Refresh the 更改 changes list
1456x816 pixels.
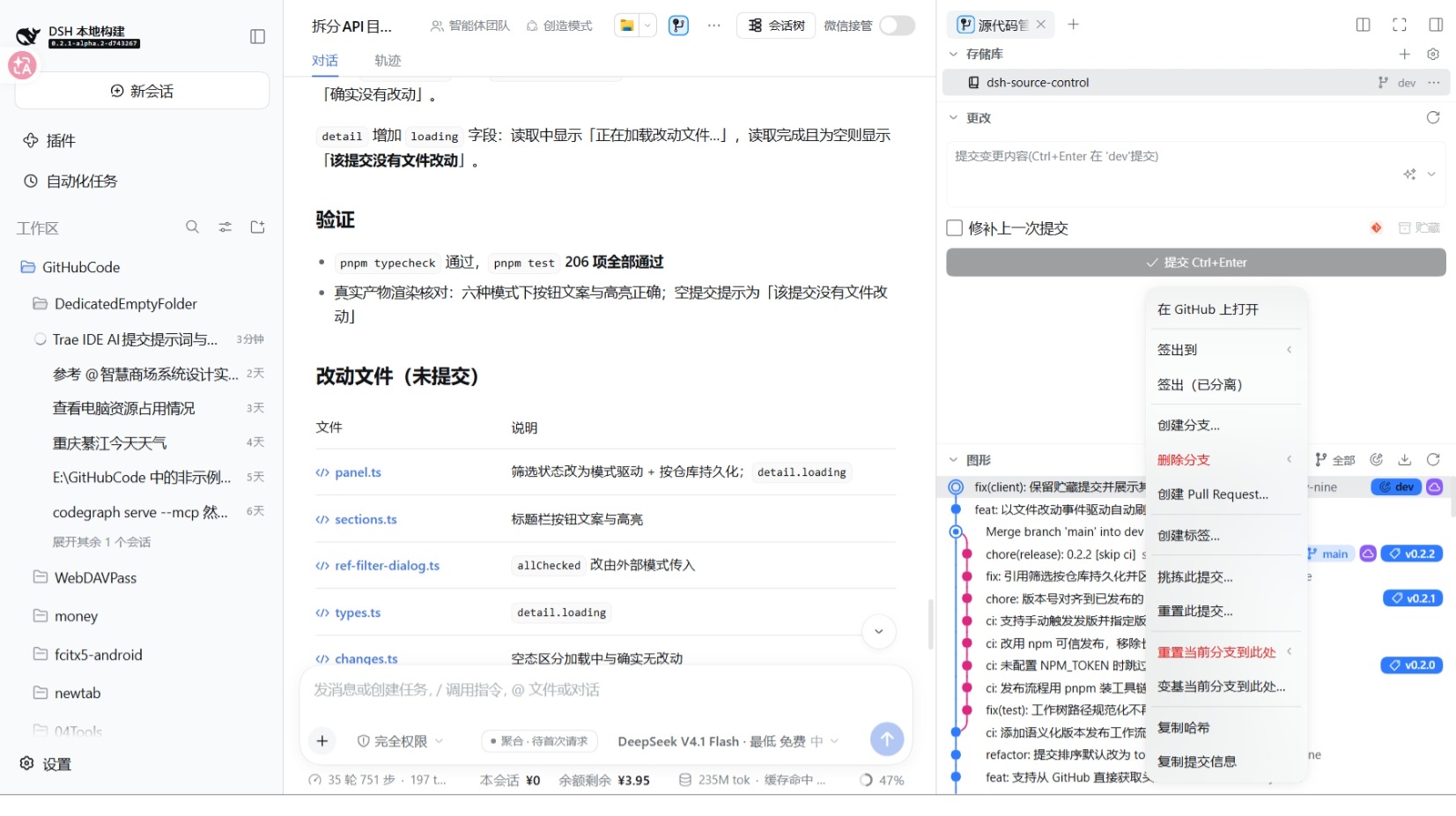[x=1433, y=117]
